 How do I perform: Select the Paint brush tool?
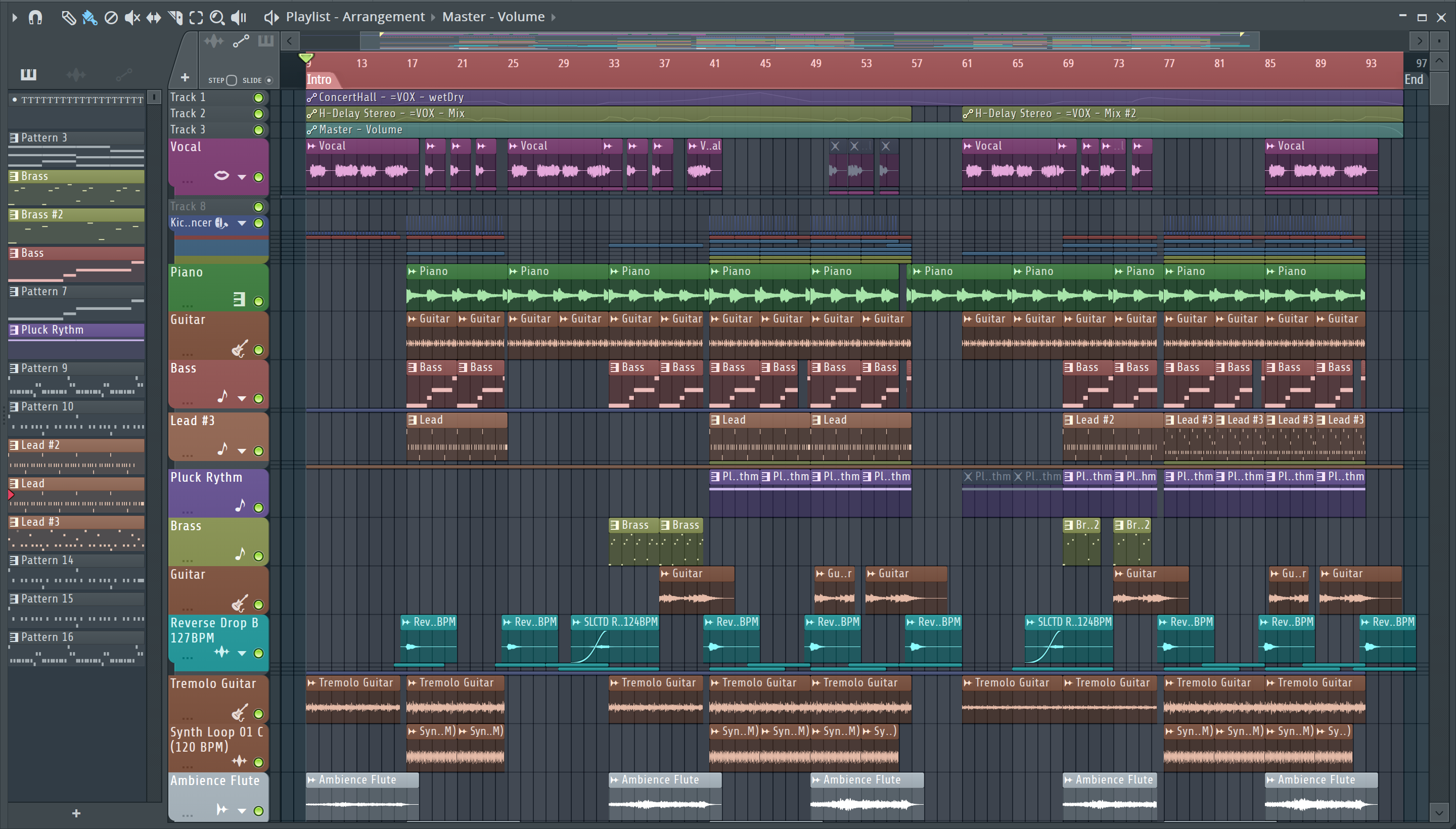coord(89,18)
